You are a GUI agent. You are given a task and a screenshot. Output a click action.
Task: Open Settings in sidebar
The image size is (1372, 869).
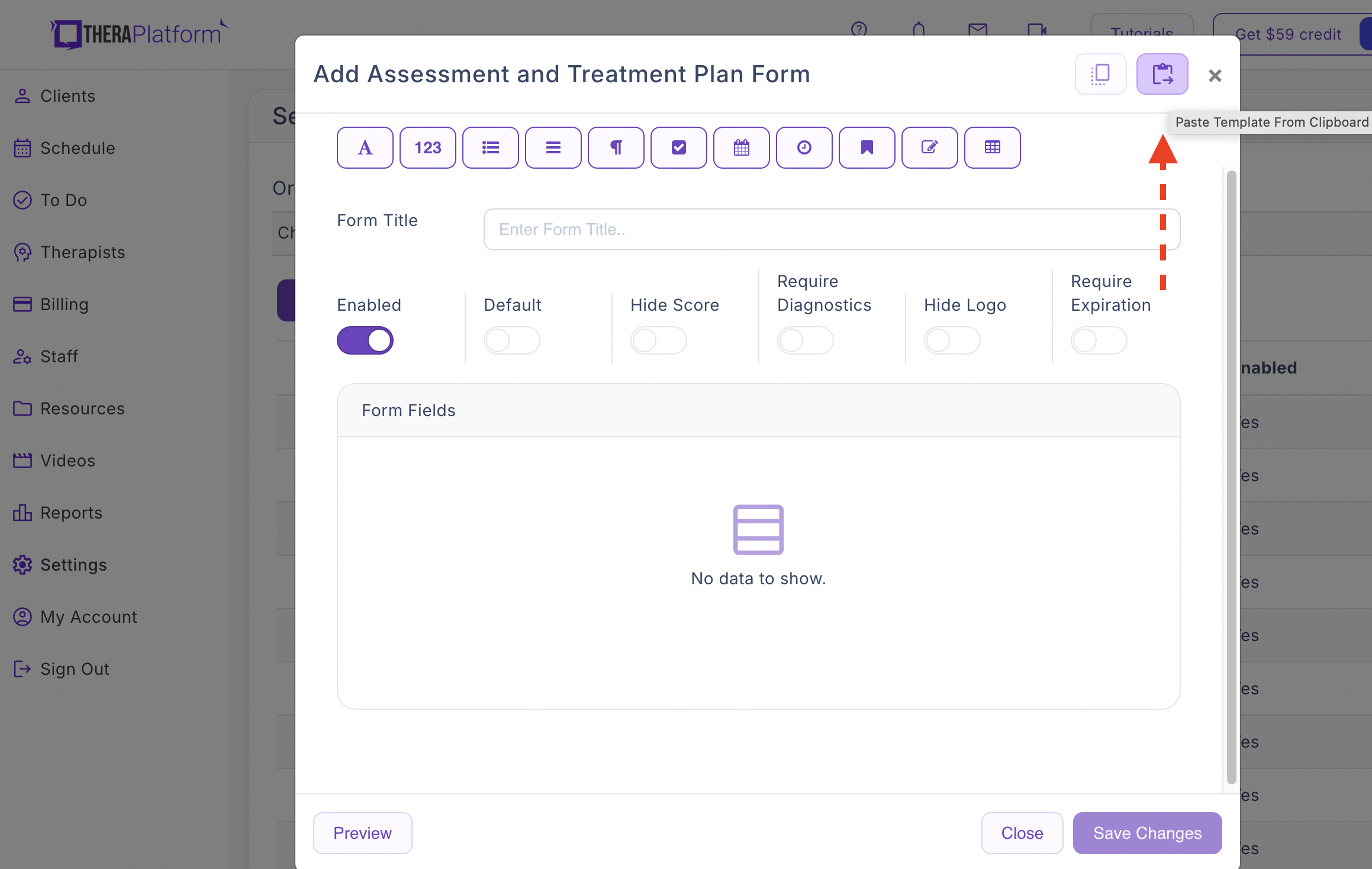tap(60, 565)
